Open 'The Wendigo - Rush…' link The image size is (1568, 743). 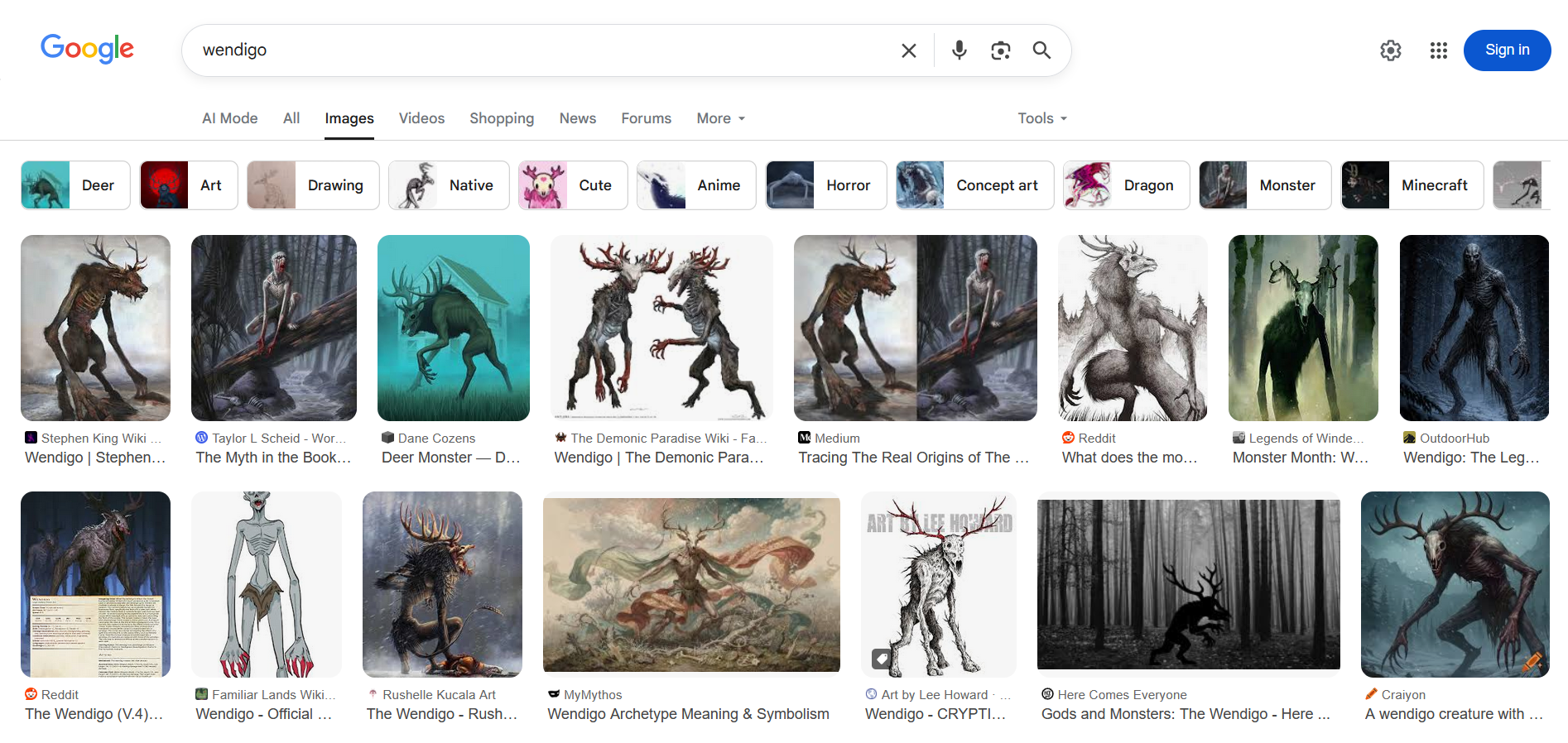click(442, 714)
